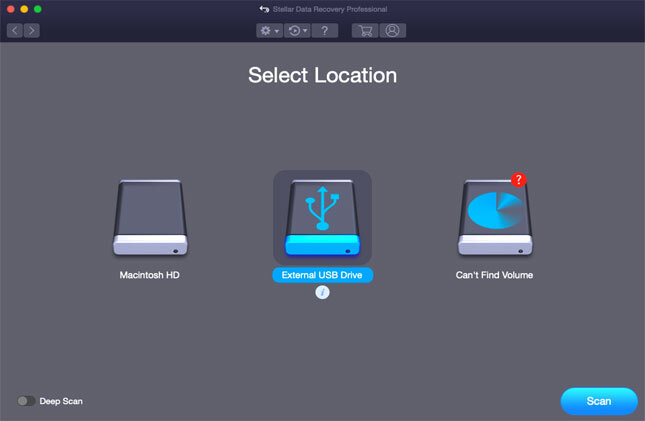Select the External USB Drive icon
Image resolution: width=645 pixels, height=421 pixels.
pyautogui.click(x=322, y=220)
